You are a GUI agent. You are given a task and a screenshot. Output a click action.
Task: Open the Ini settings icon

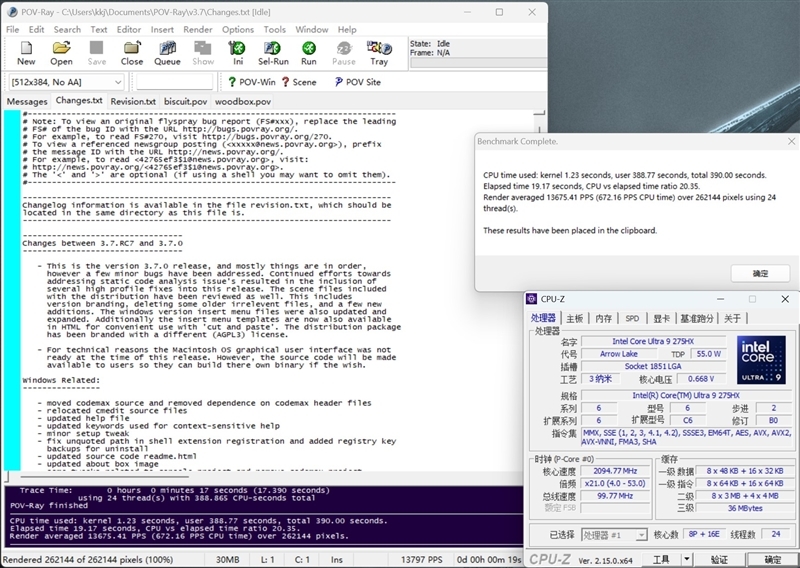point(237,53)
